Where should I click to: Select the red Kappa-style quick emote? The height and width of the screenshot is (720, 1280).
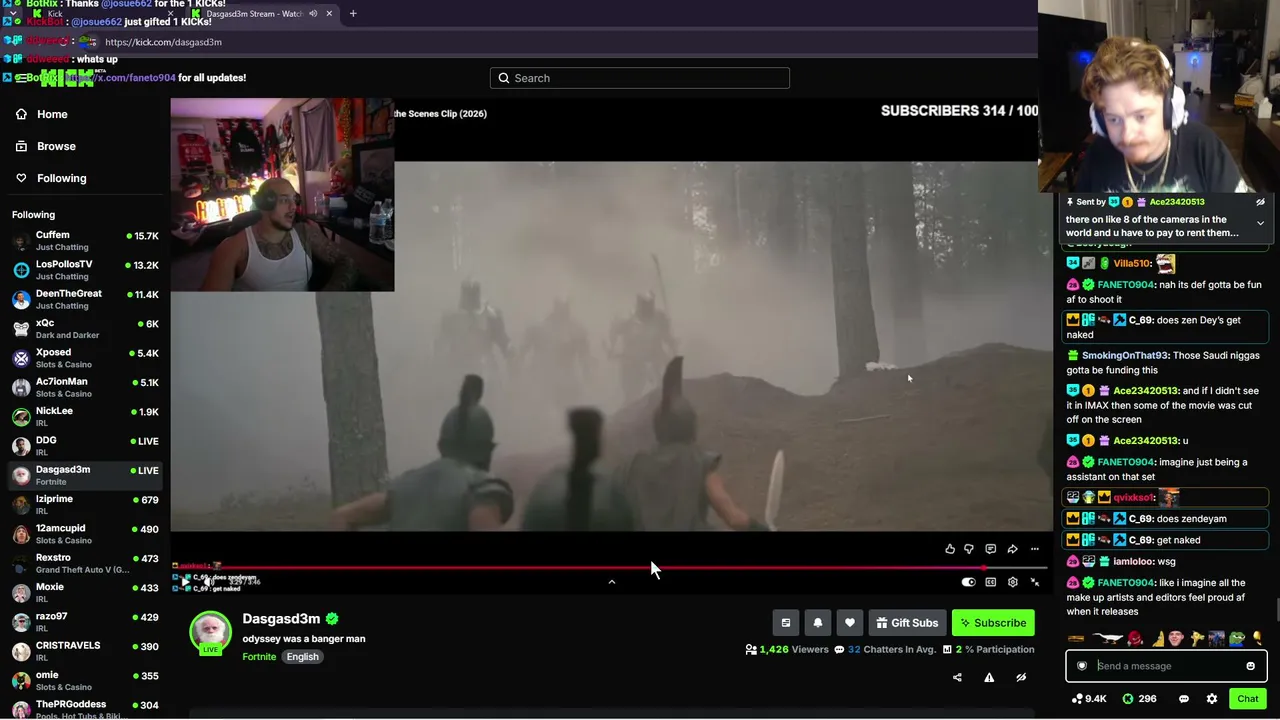click(1134, 638)
